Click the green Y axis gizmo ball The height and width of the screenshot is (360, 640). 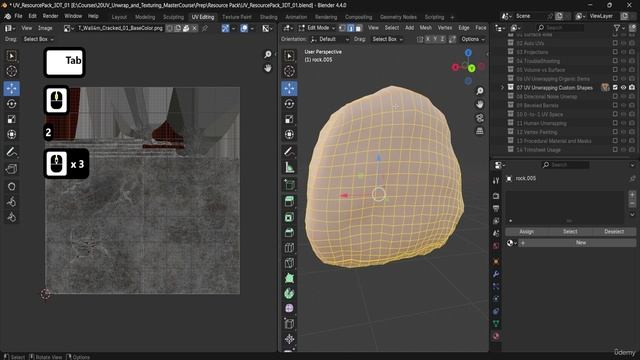pos(471,69)
